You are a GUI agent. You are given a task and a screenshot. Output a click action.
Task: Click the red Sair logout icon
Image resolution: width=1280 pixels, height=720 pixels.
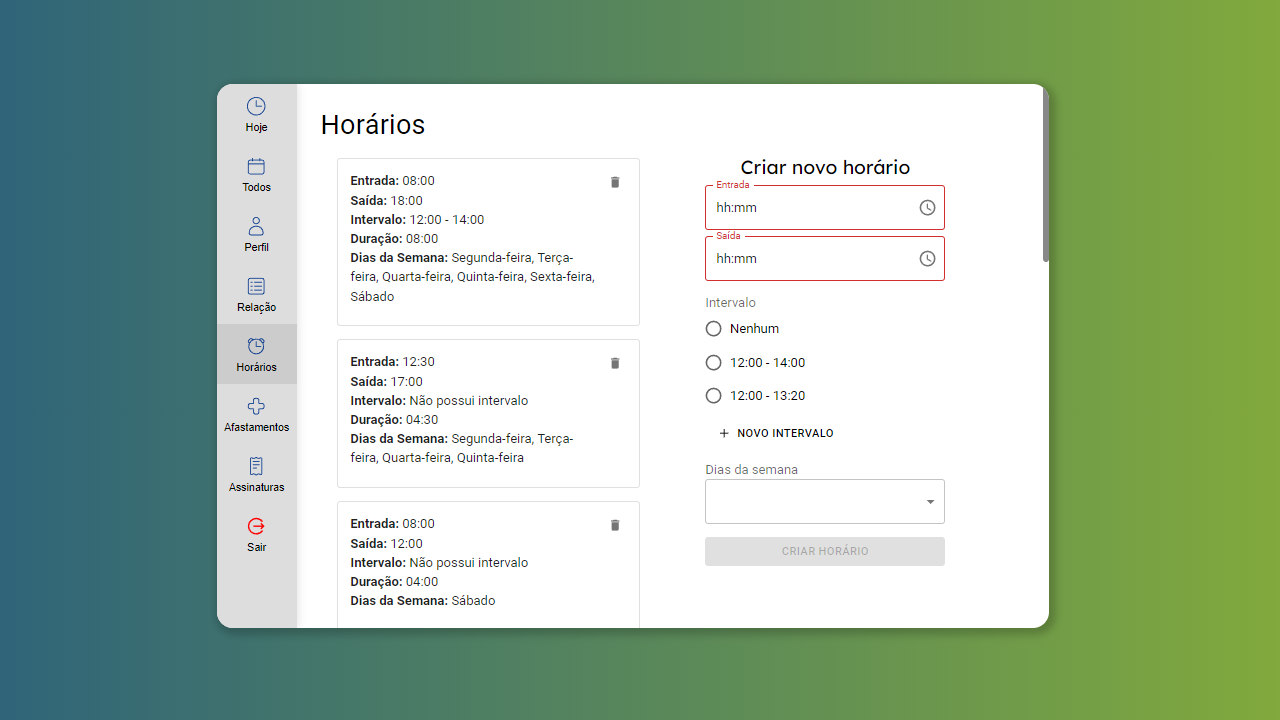[256, 526]
